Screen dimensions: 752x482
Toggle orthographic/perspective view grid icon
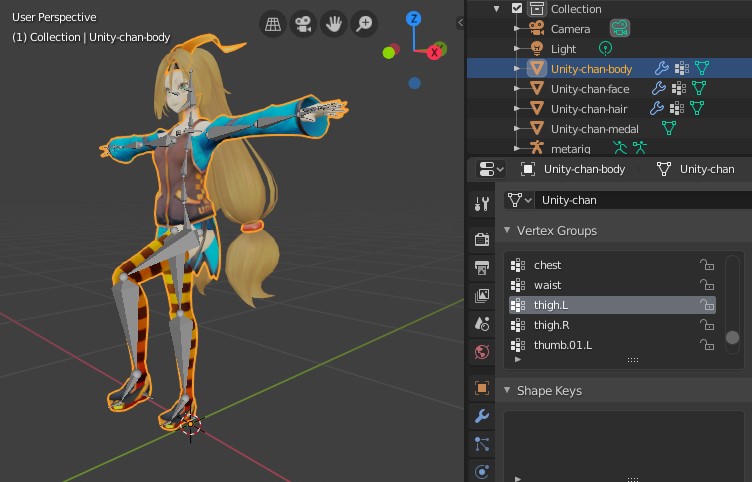(x=273, y=24)
